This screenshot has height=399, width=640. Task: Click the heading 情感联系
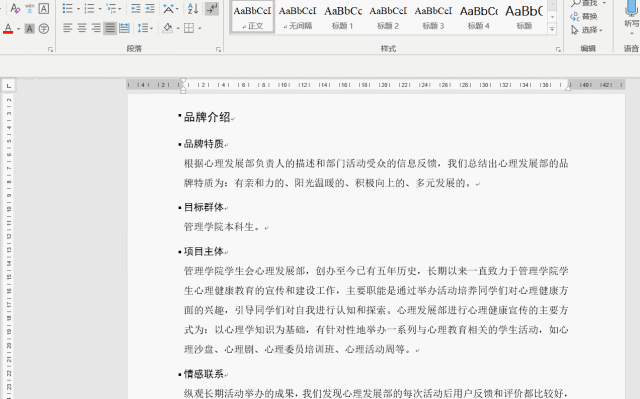coord(204,374)
